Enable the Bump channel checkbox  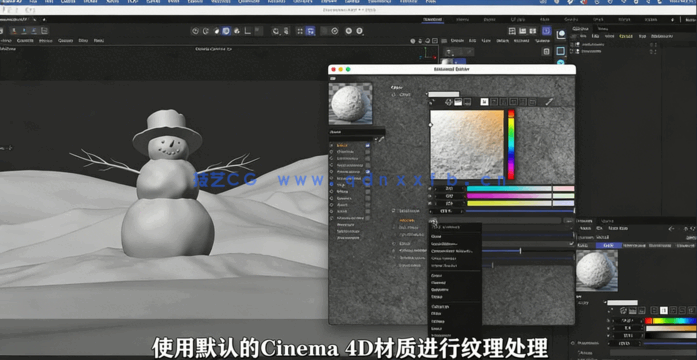click(368, 192)
